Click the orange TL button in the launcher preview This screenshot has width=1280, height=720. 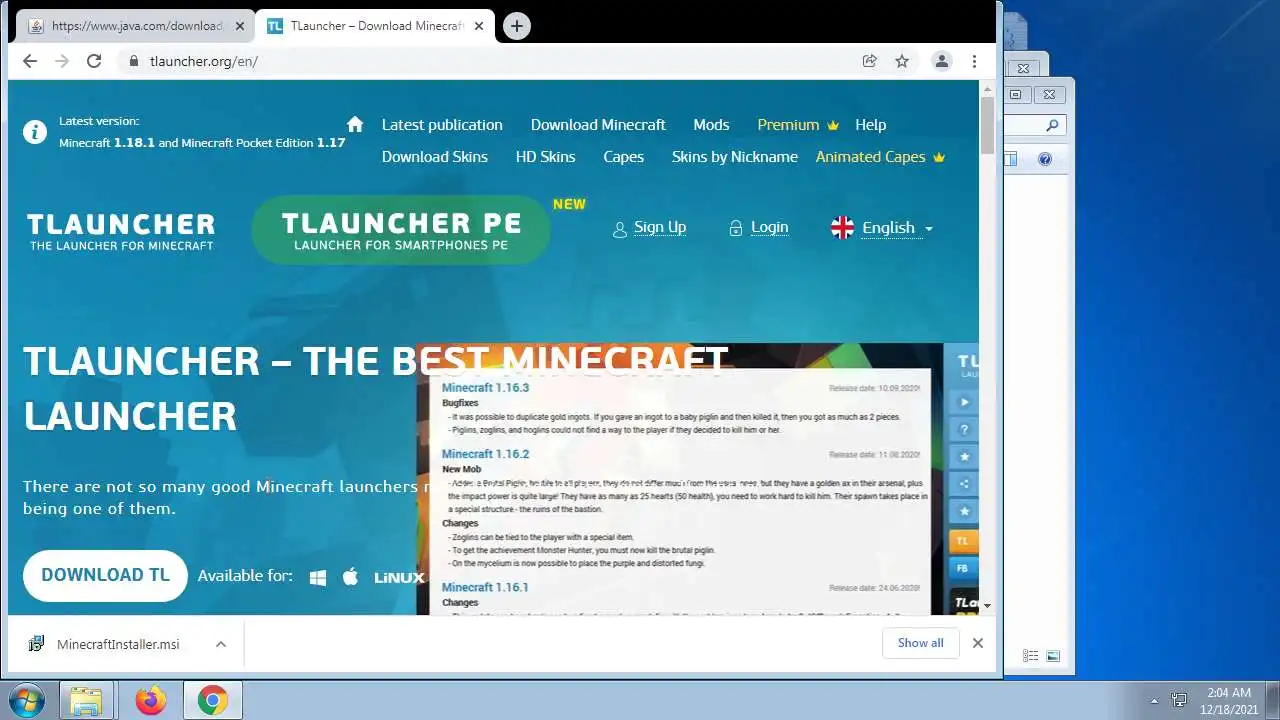(963, 541)
